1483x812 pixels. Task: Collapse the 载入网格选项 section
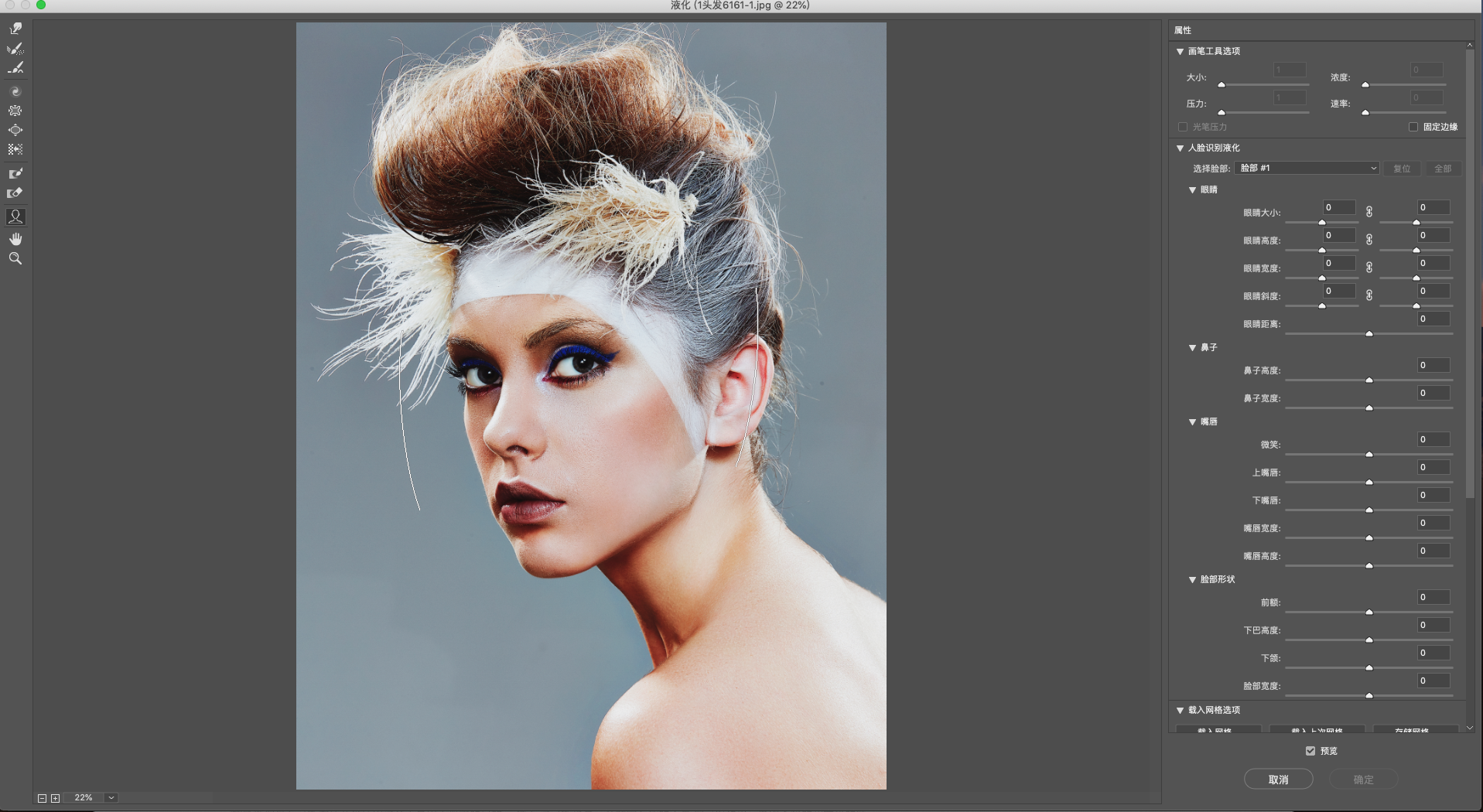1181,710
